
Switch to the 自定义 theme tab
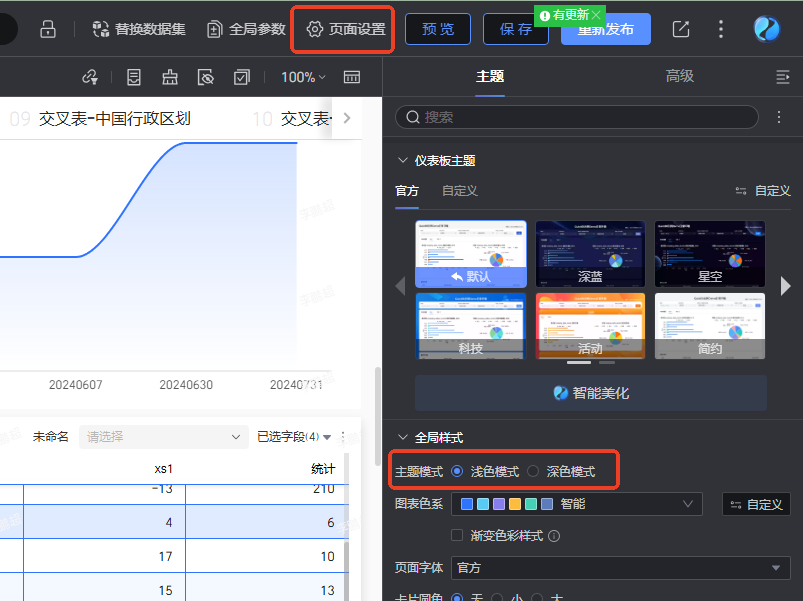tap(459, 191)
